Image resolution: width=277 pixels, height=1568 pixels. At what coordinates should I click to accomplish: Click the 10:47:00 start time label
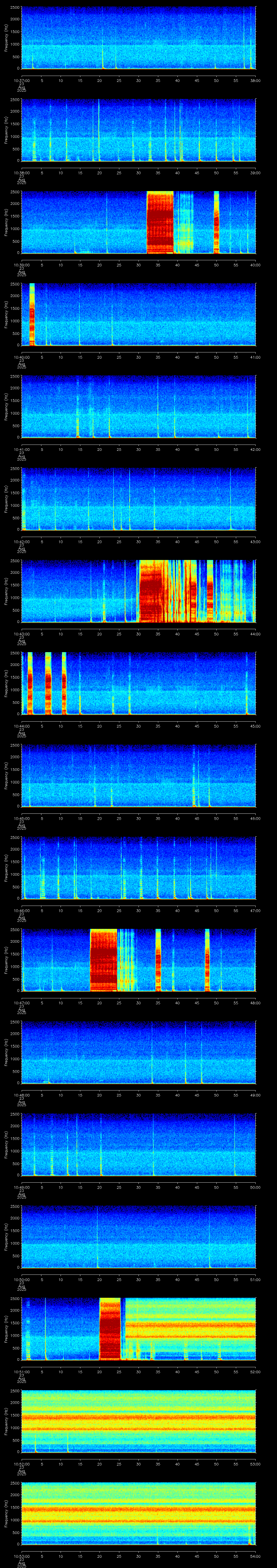pos(21,1003)
